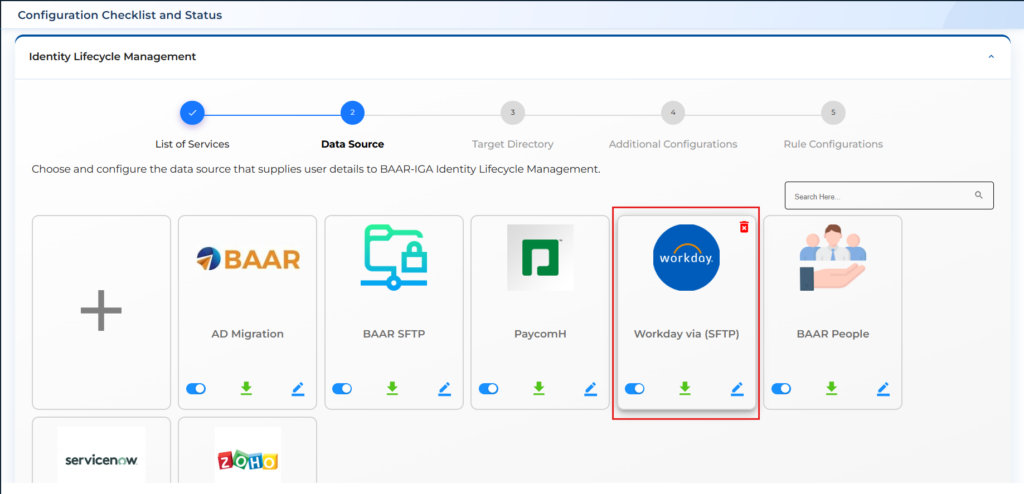
Task: Click the Workday logo
Action: click(x=686, y=257)
